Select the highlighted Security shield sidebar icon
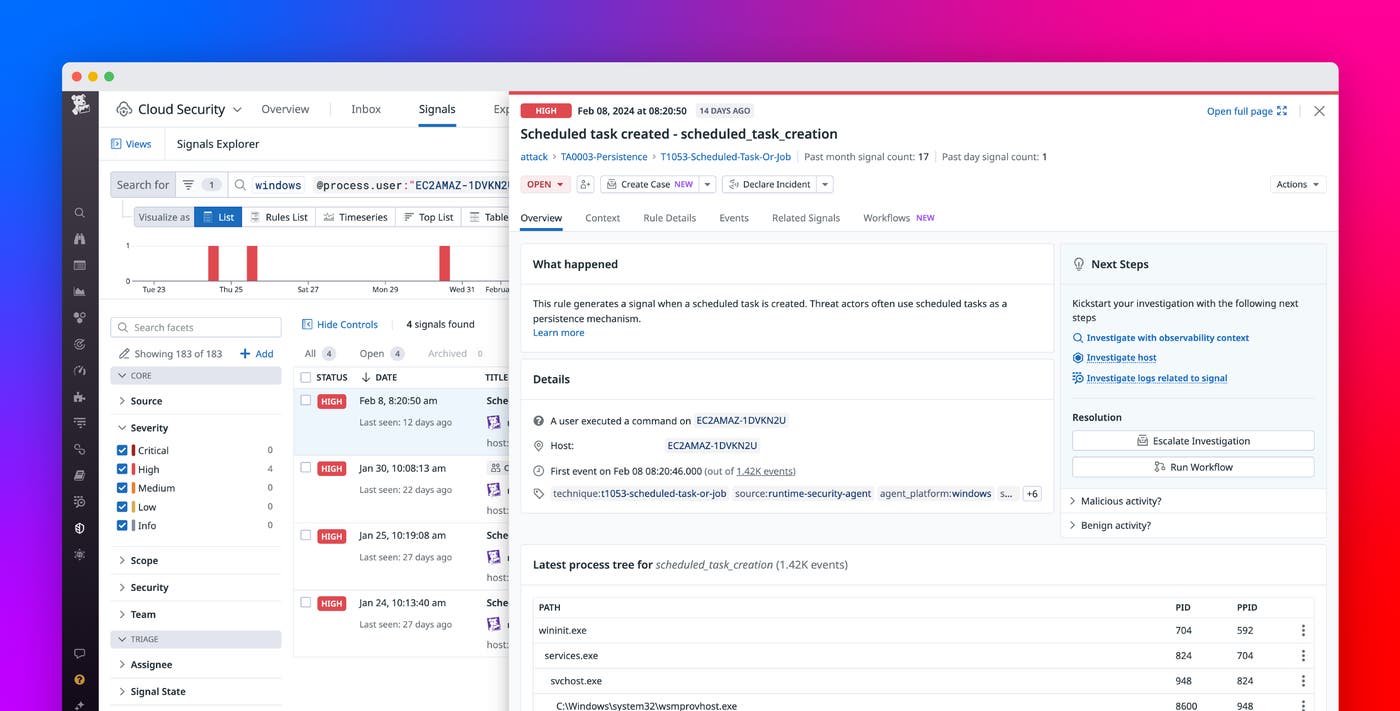The width and height of the screenshot is (1400, 711). point(80,527)
